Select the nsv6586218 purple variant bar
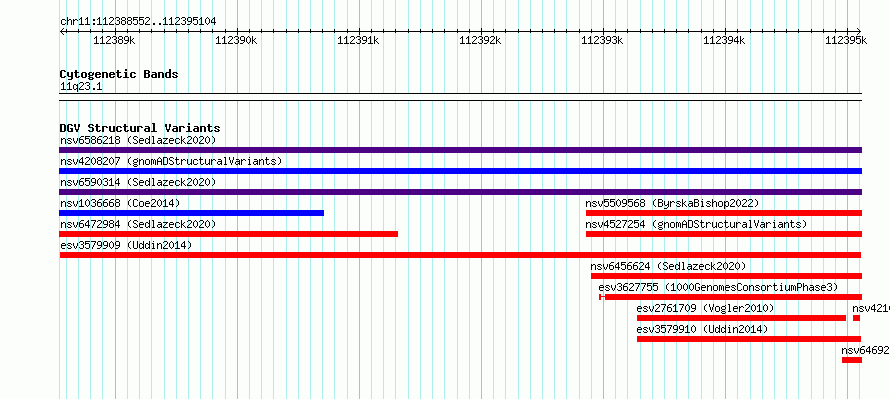This screenshot has height=399, width=890. click(x=460, y=150)
